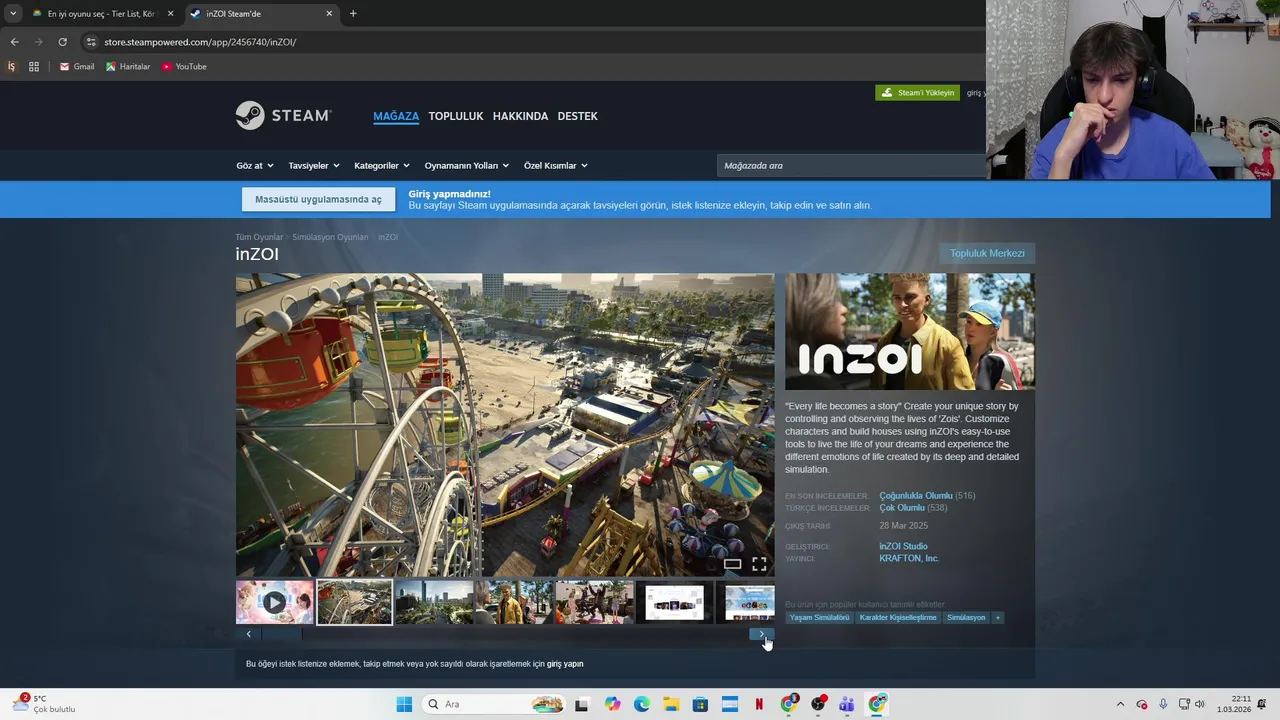Select the city skyline screenshot thumbnail
This screenshot has height=720, width=1280.
pyautogui.click(x=434, y=602)
